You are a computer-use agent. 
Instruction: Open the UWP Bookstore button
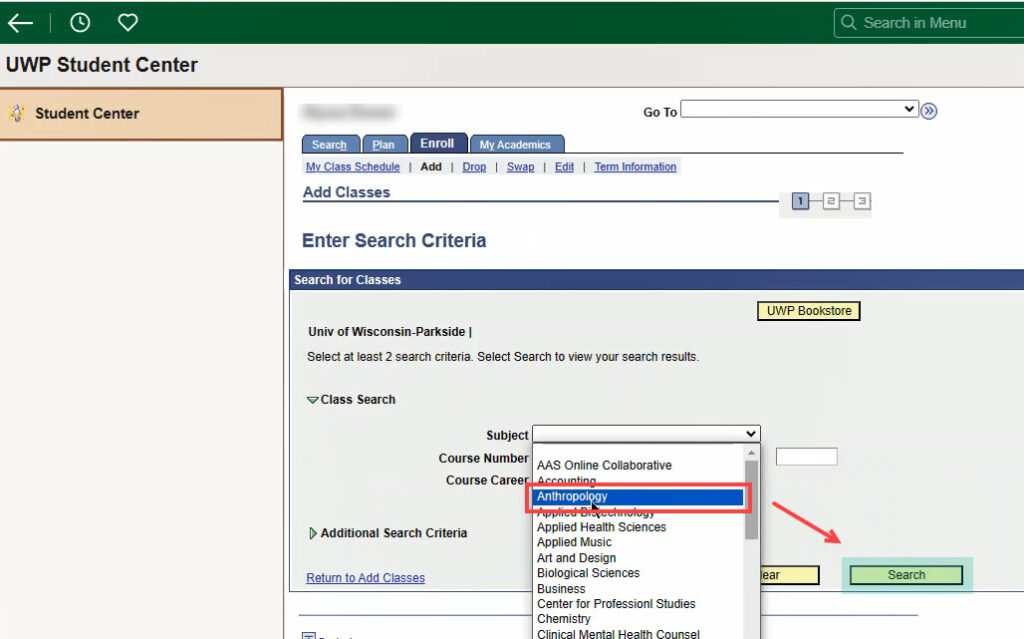pos(808,311)
